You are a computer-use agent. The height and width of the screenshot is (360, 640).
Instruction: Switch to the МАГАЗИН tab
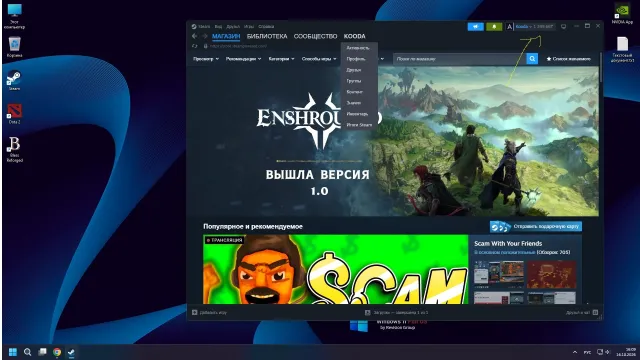(x=226, y=36)
